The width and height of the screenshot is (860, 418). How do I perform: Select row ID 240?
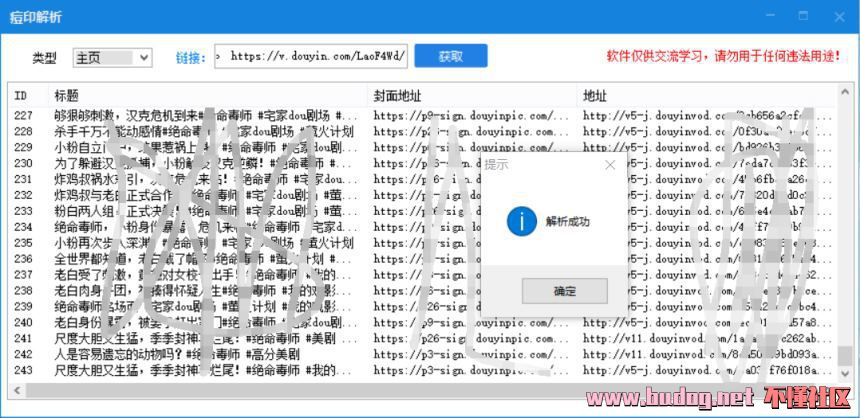click(422, 323)
